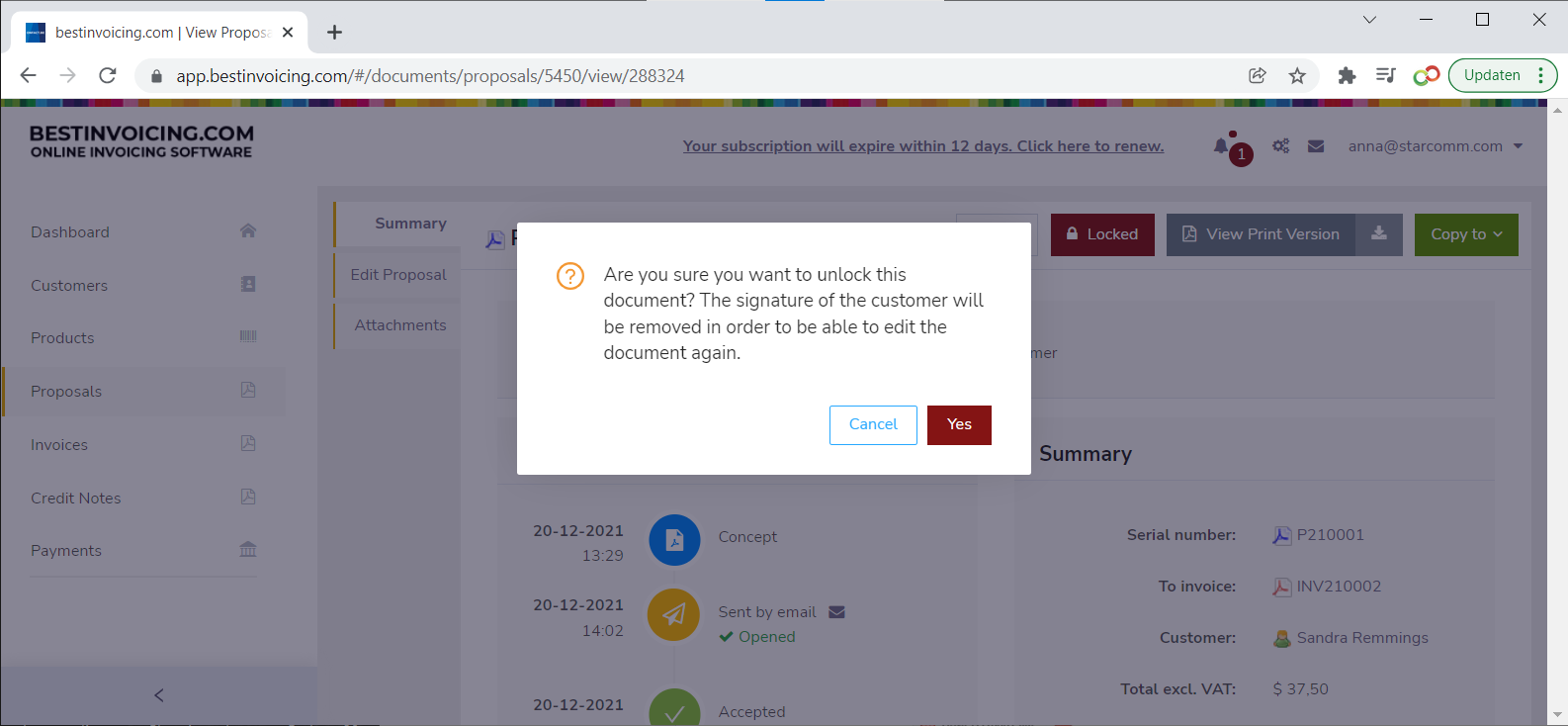Screen dimensions: 1568x726
Task: Open settings gears icon in header
Action: point(1280,146)
